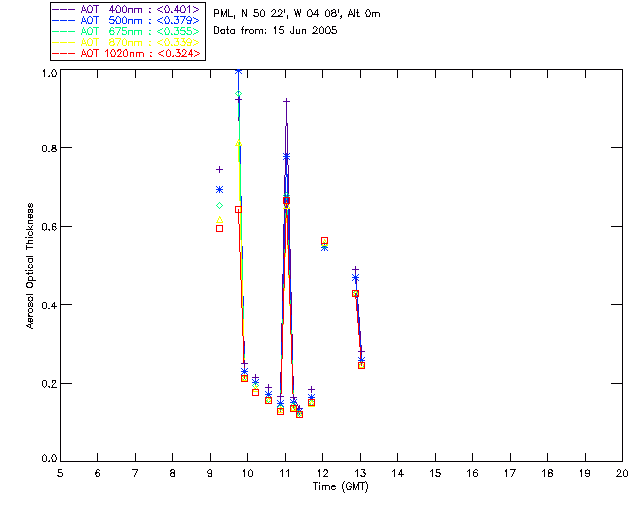Click the isolated purple plus marker near 0.75

219,169
